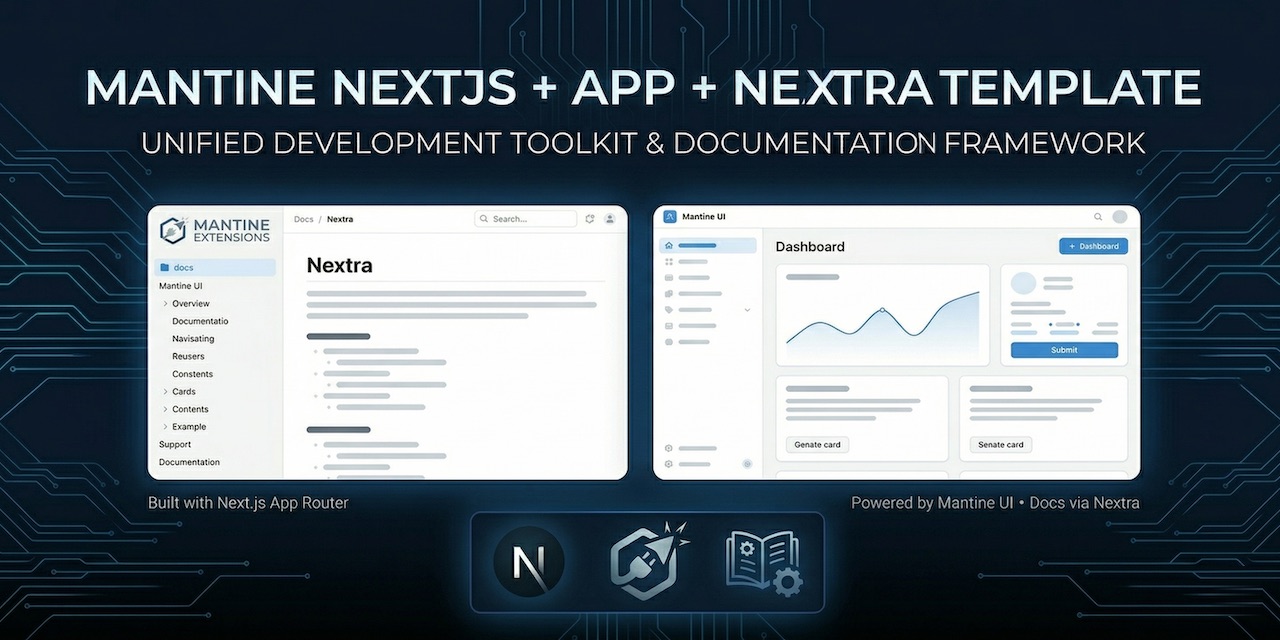Click inside the Search input field

click(x=527, y=218)
